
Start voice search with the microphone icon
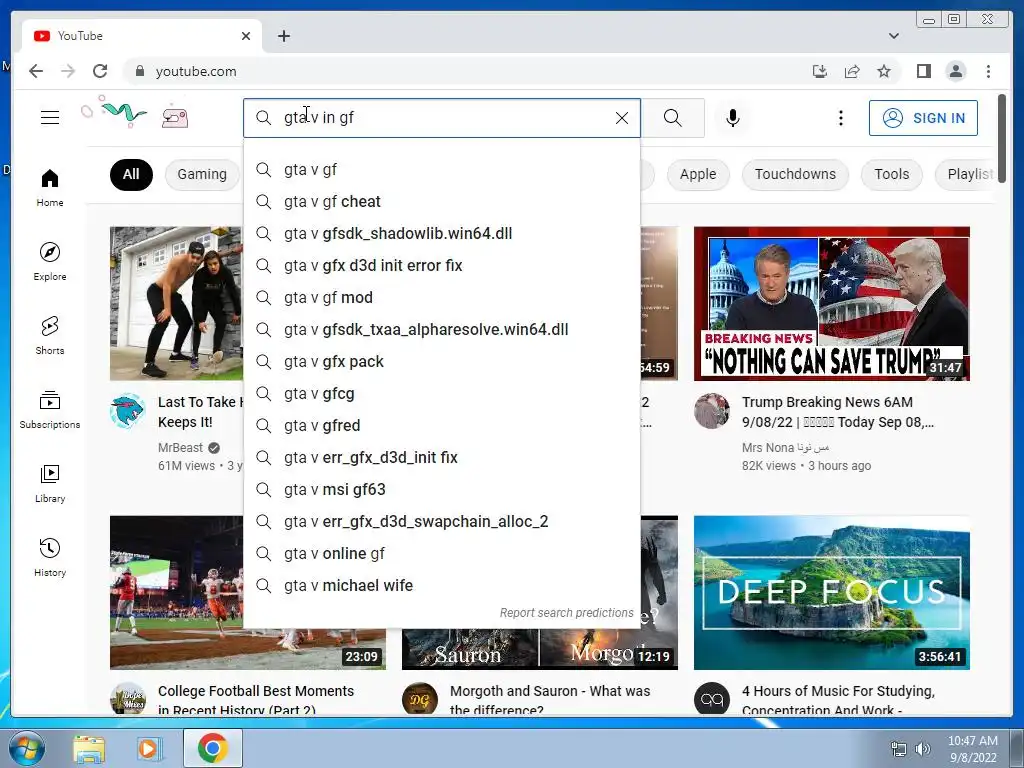[733, 118]
